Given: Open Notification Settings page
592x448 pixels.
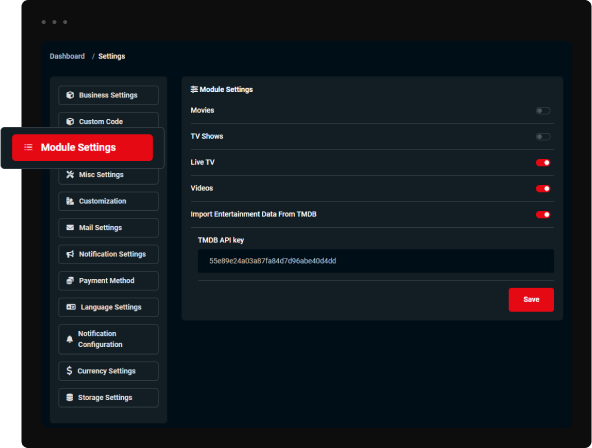Looking at the screenshot, I should (x=108, y=254).
